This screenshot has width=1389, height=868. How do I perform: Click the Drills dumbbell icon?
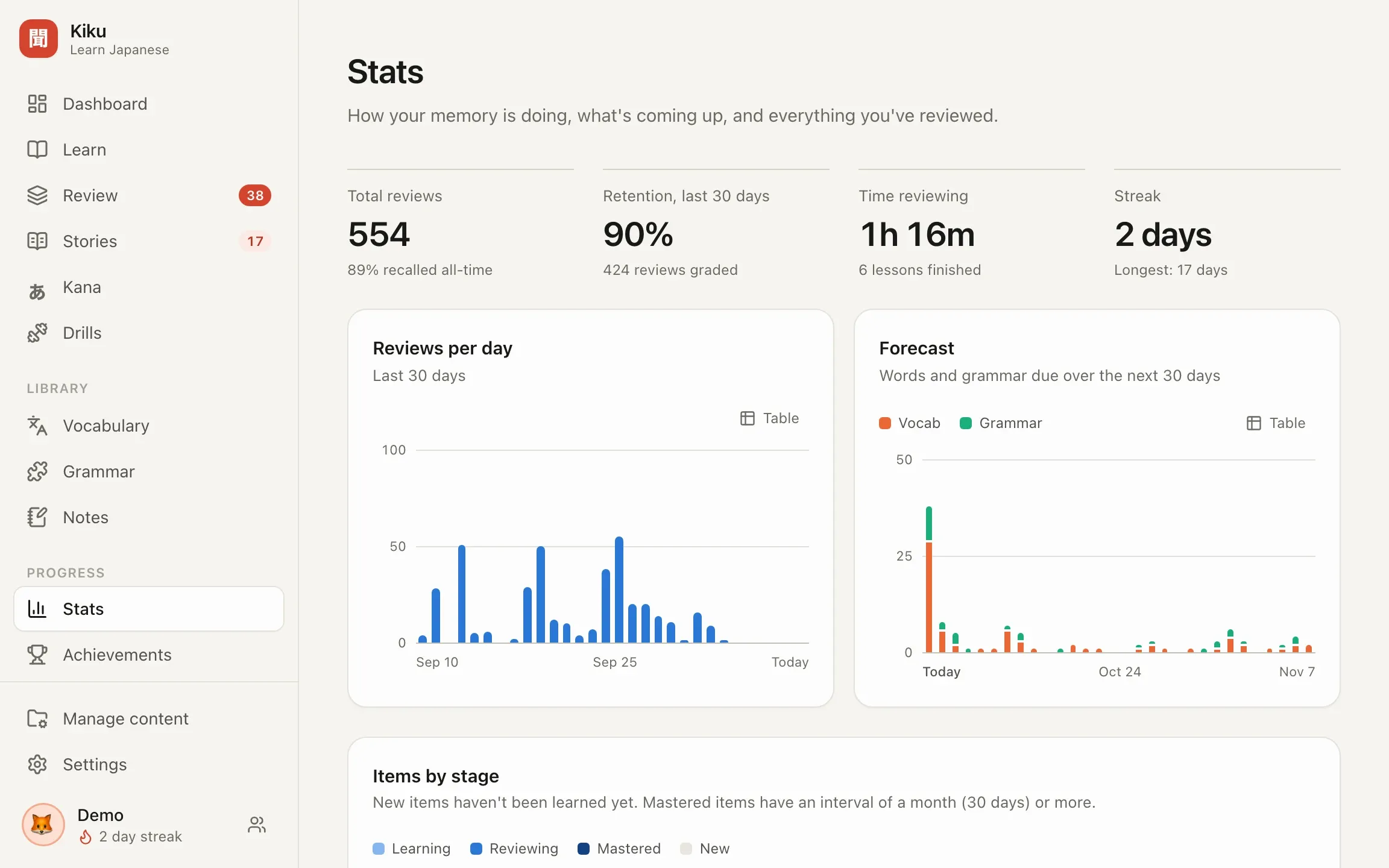point(37,333)
